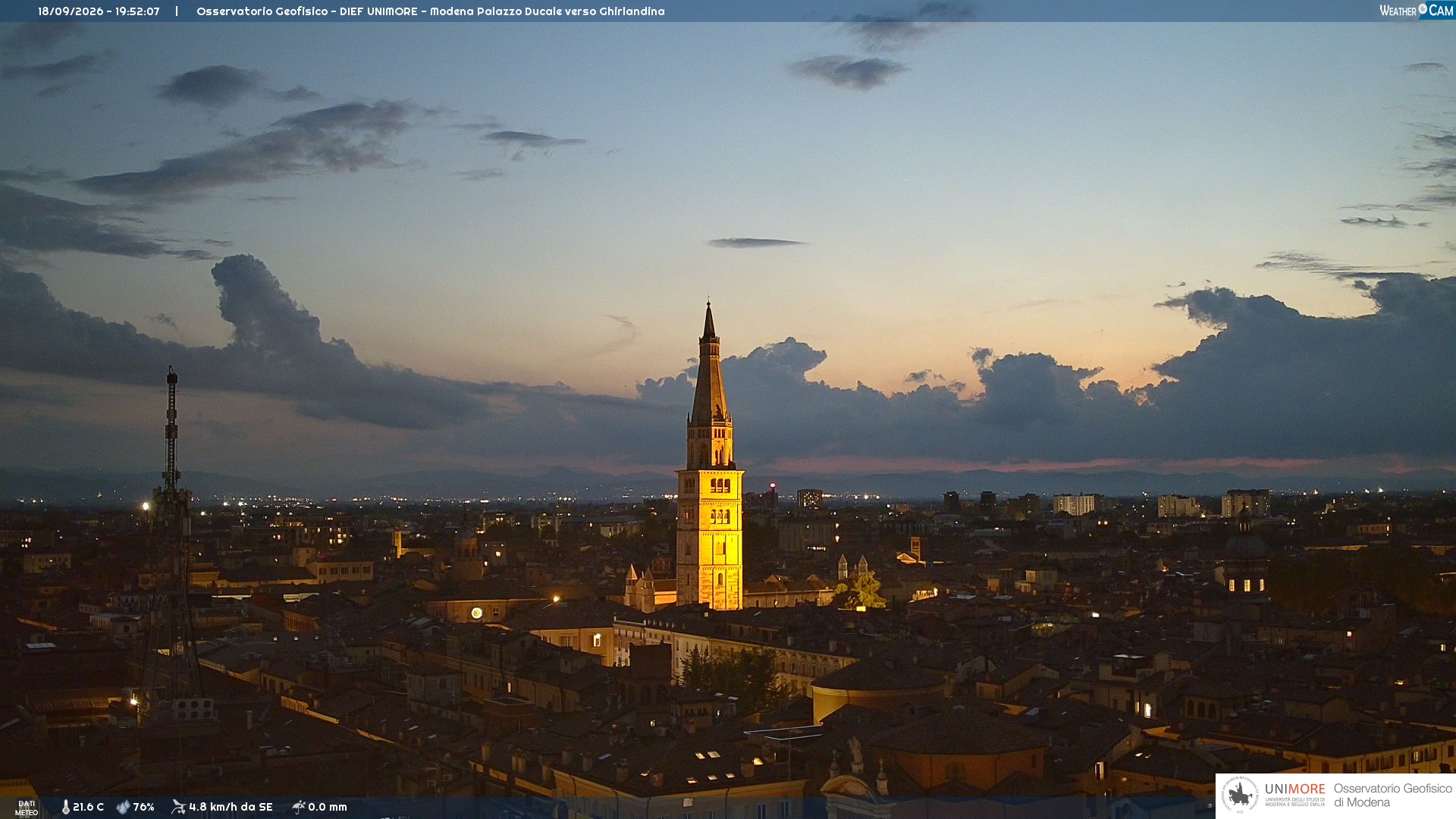Click the wind speed icon
This screenshot has width=1456, height=819.
point(178,807)
